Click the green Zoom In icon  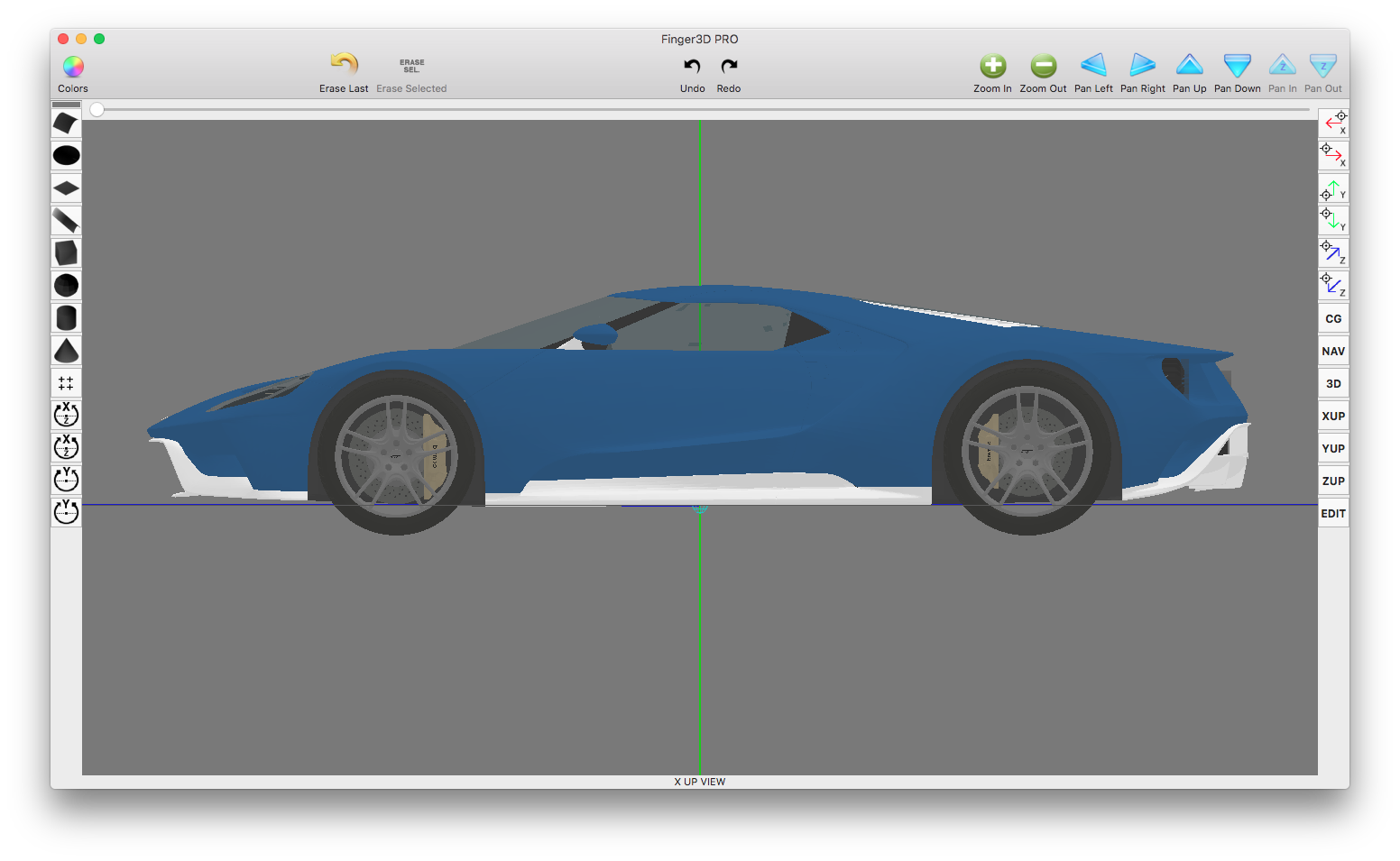[992, 66]
